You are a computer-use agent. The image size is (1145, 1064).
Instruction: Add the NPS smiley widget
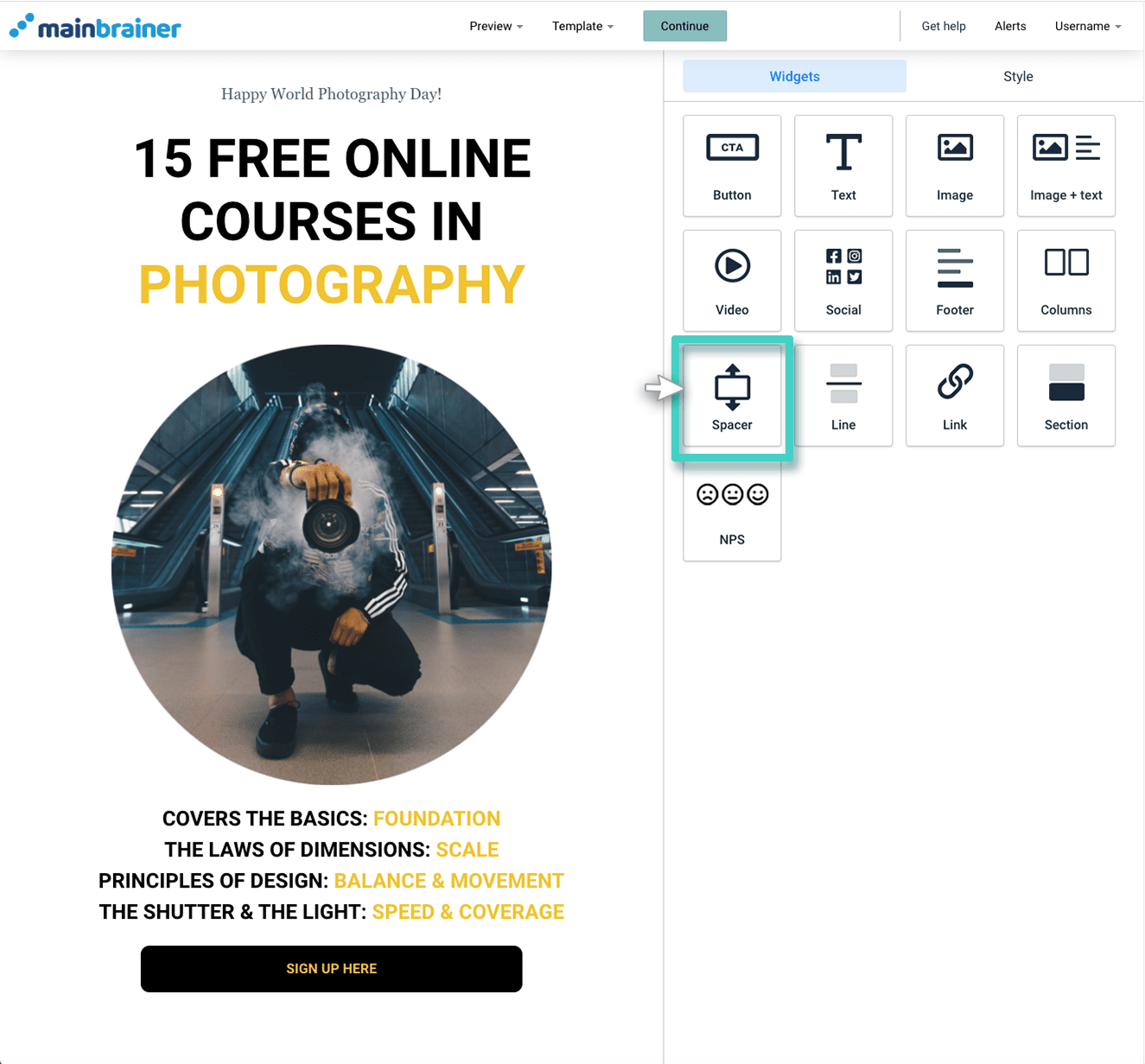[731, 511]
